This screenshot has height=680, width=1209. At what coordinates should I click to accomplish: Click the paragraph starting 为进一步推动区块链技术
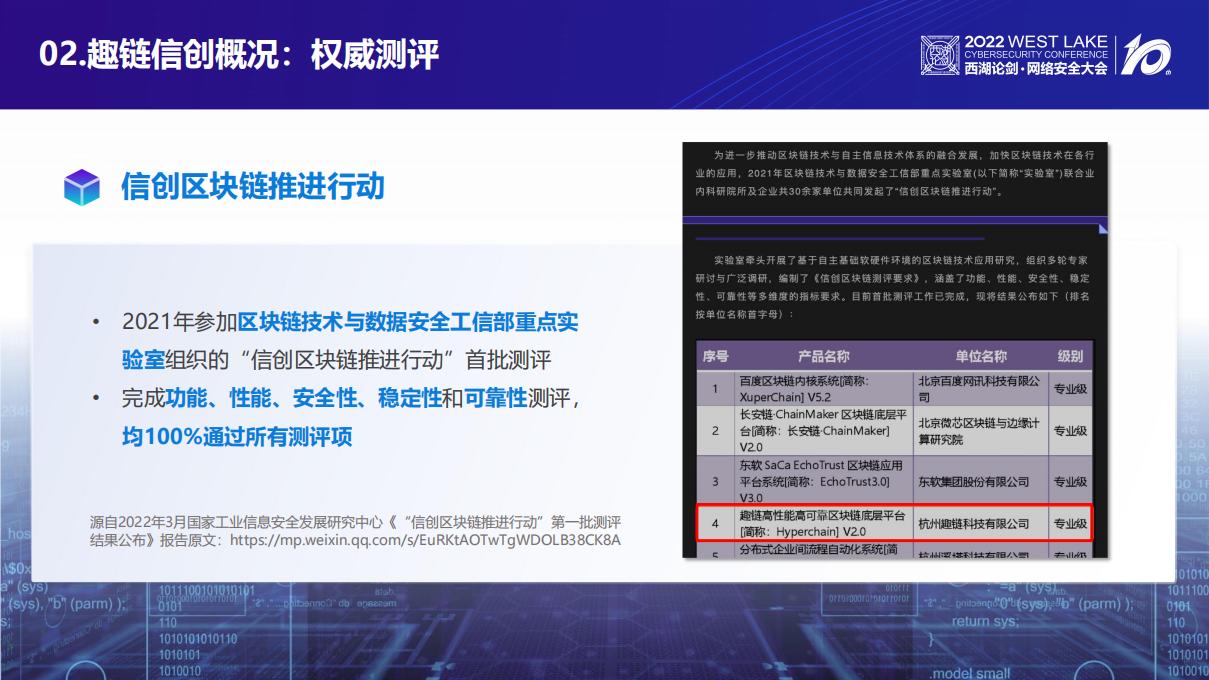(895, 172)
